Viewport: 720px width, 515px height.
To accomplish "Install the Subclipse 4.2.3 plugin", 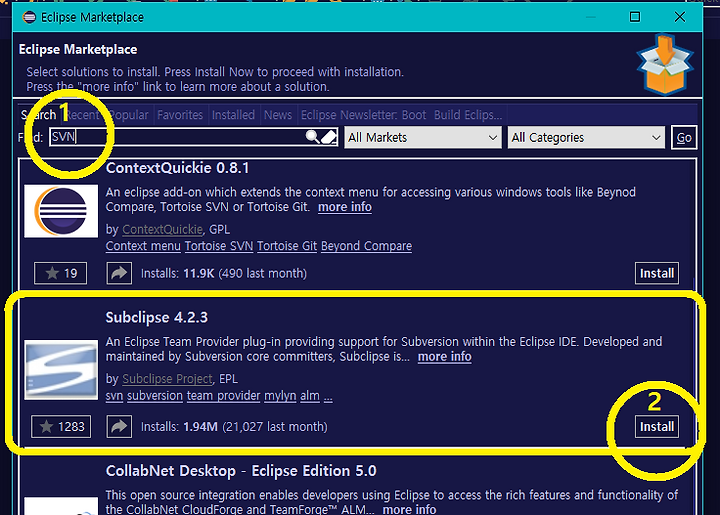I will [657, 427].
